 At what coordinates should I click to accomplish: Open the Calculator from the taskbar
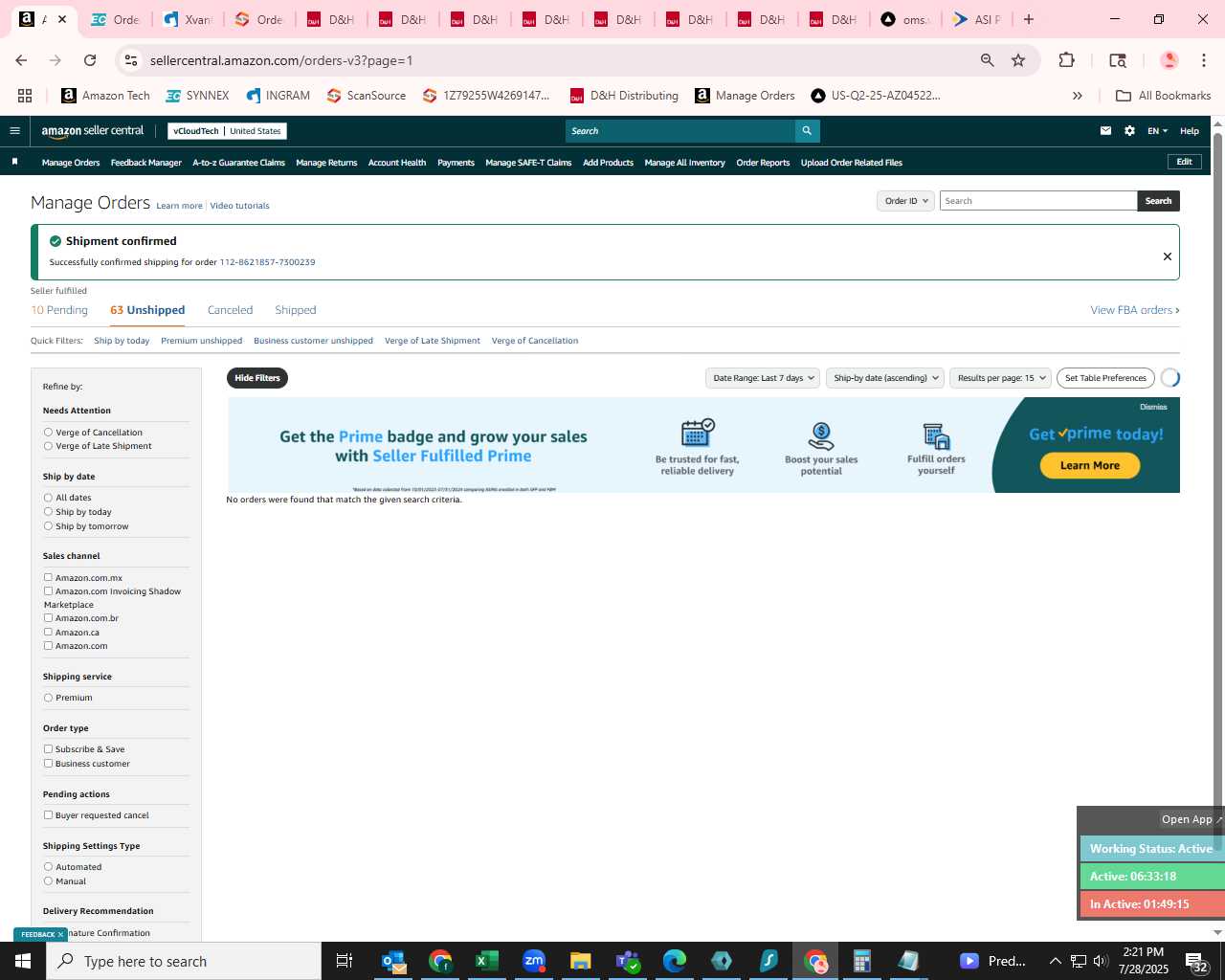coord(862,961)
